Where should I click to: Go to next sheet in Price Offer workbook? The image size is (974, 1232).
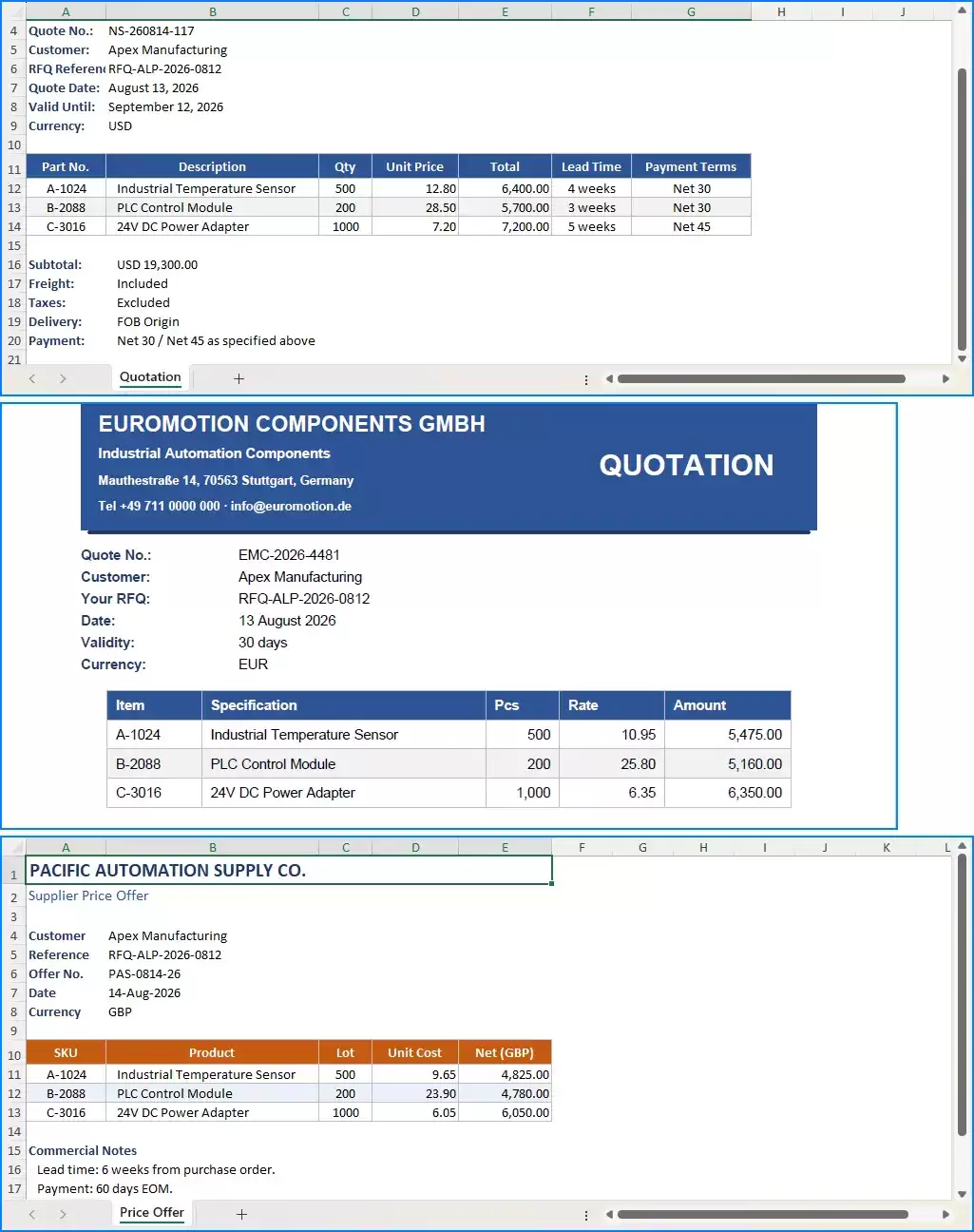coord(63,1214)
